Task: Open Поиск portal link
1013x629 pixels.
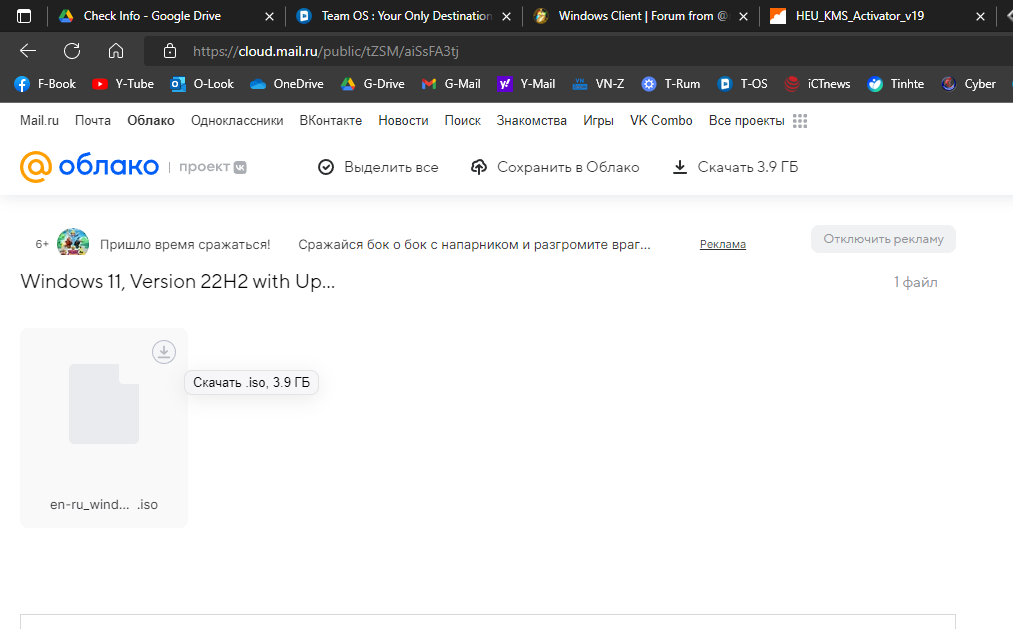Action: click(463, 121)
